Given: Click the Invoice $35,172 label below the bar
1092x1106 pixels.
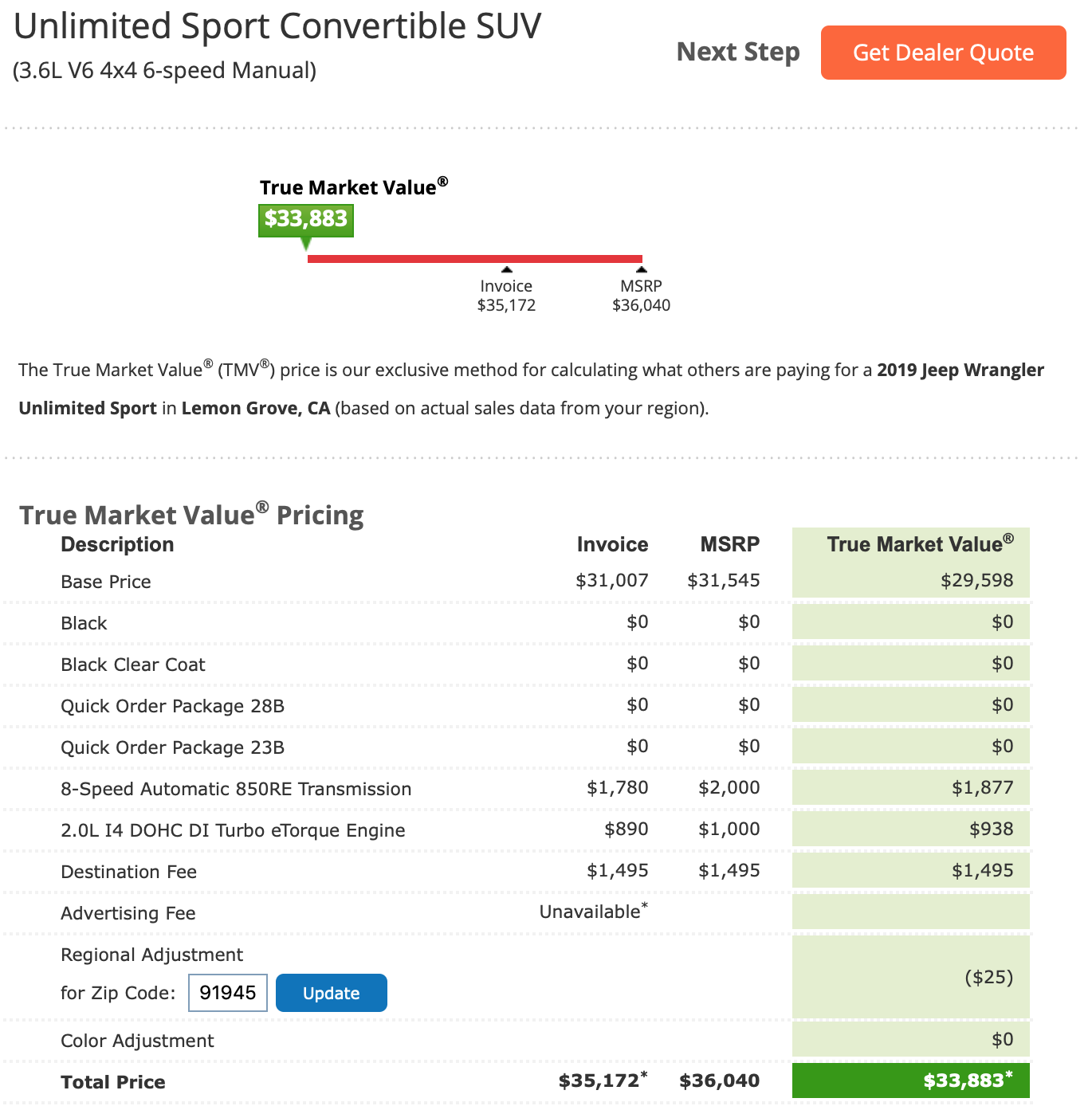Looking at the screenshot, I should click(507, 296).
